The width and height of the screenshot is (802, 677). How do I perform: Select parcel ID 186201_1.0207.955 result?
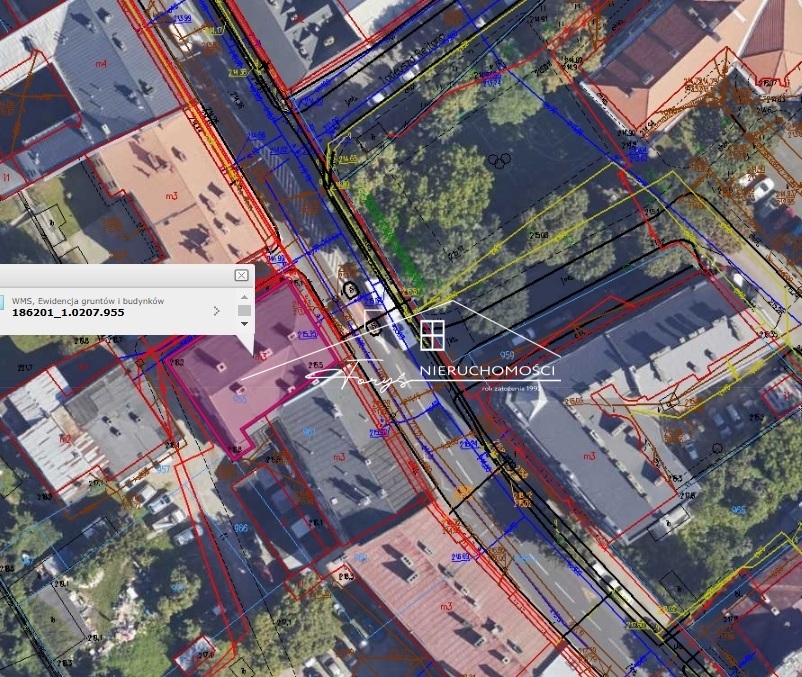(68, 312)
